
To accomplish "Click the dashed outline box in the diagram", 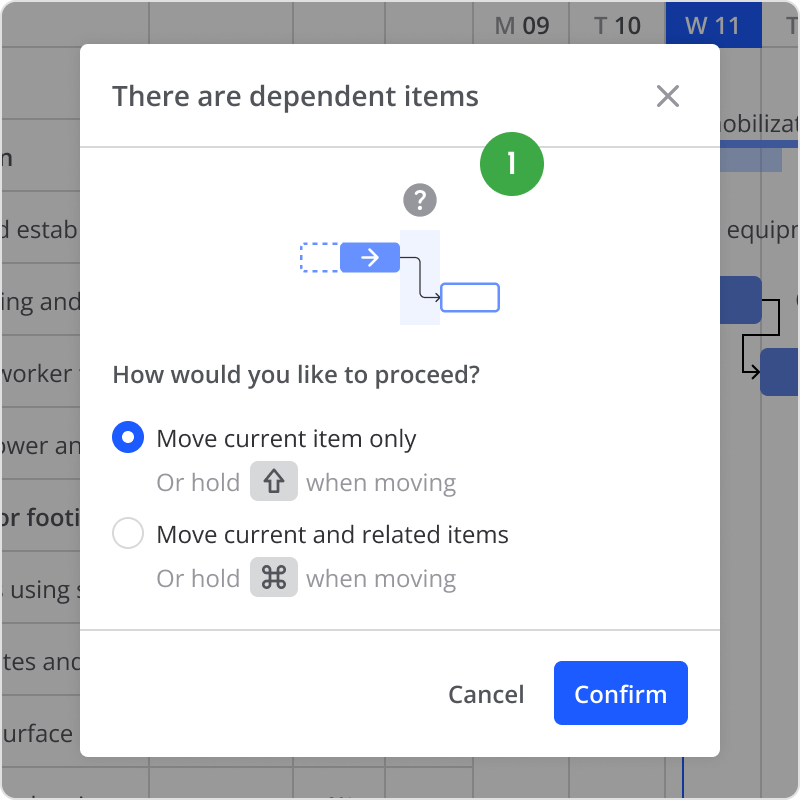I will pyautogui.click(x=320, y=258).
